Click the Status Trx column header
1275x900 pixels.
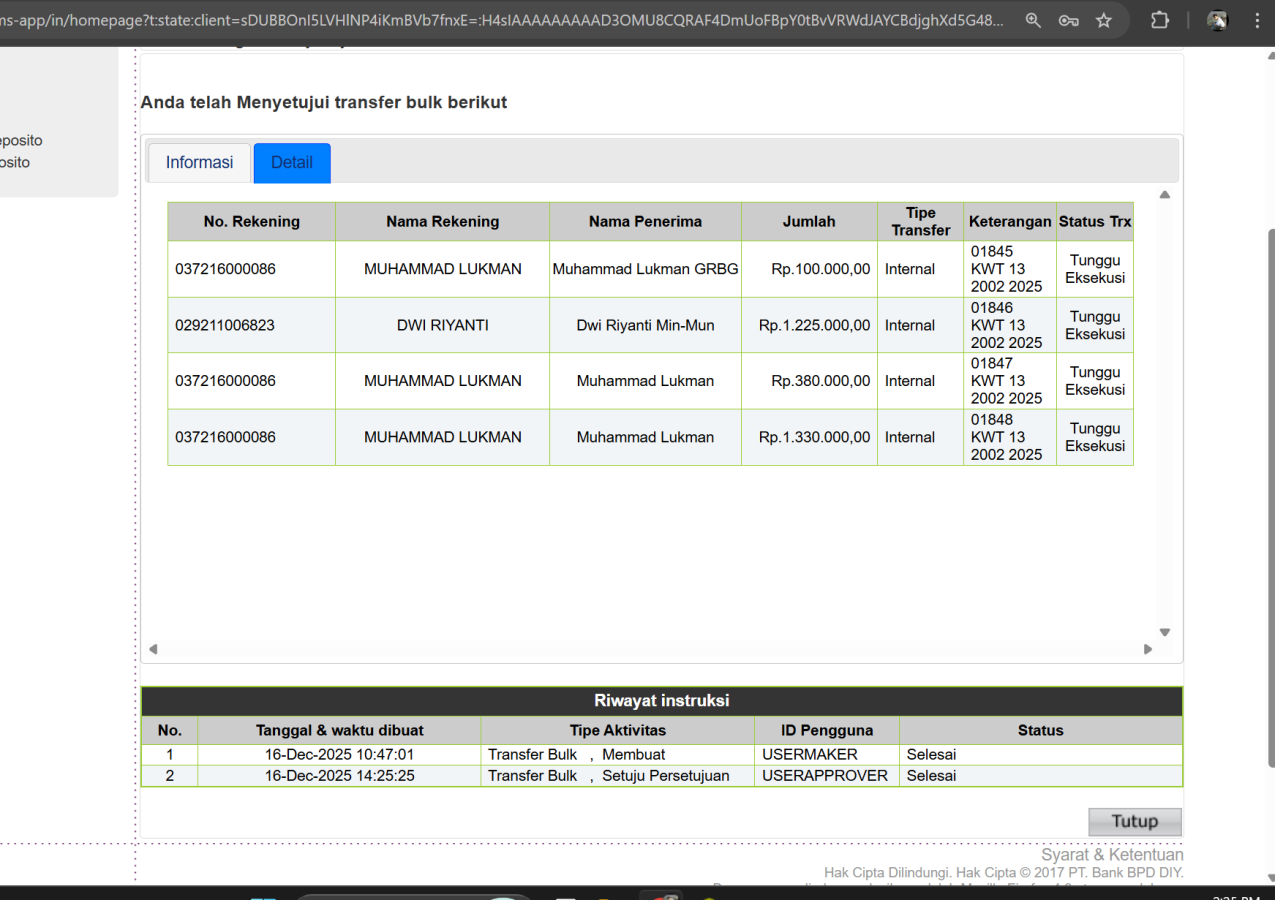[x=1095, y=222]
